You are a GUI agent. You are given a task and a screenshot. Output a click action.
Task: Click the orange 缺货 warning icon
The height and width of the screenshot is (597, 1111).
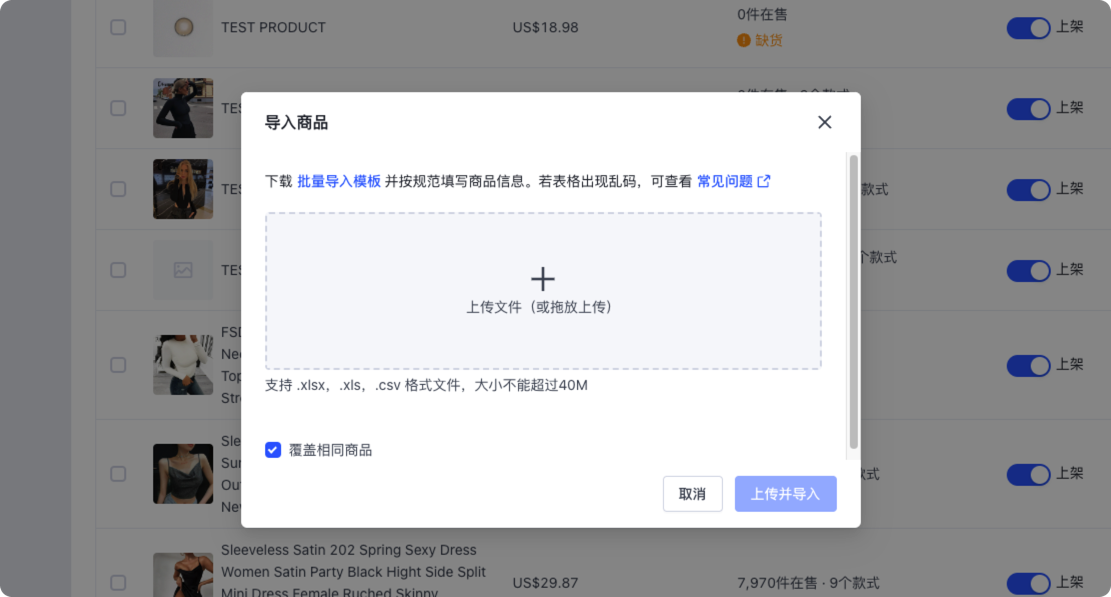pos(743,40)
